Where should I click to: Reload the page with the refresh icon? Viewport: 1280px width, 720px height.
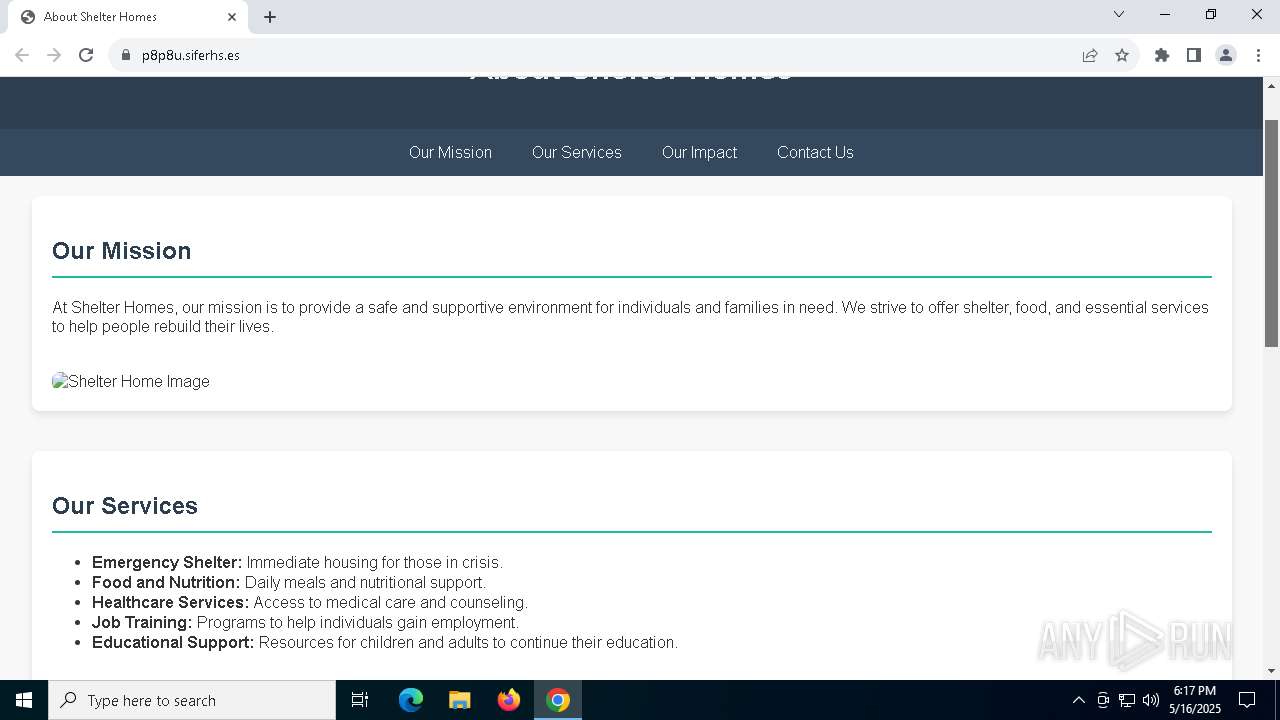tap(86, 55)
